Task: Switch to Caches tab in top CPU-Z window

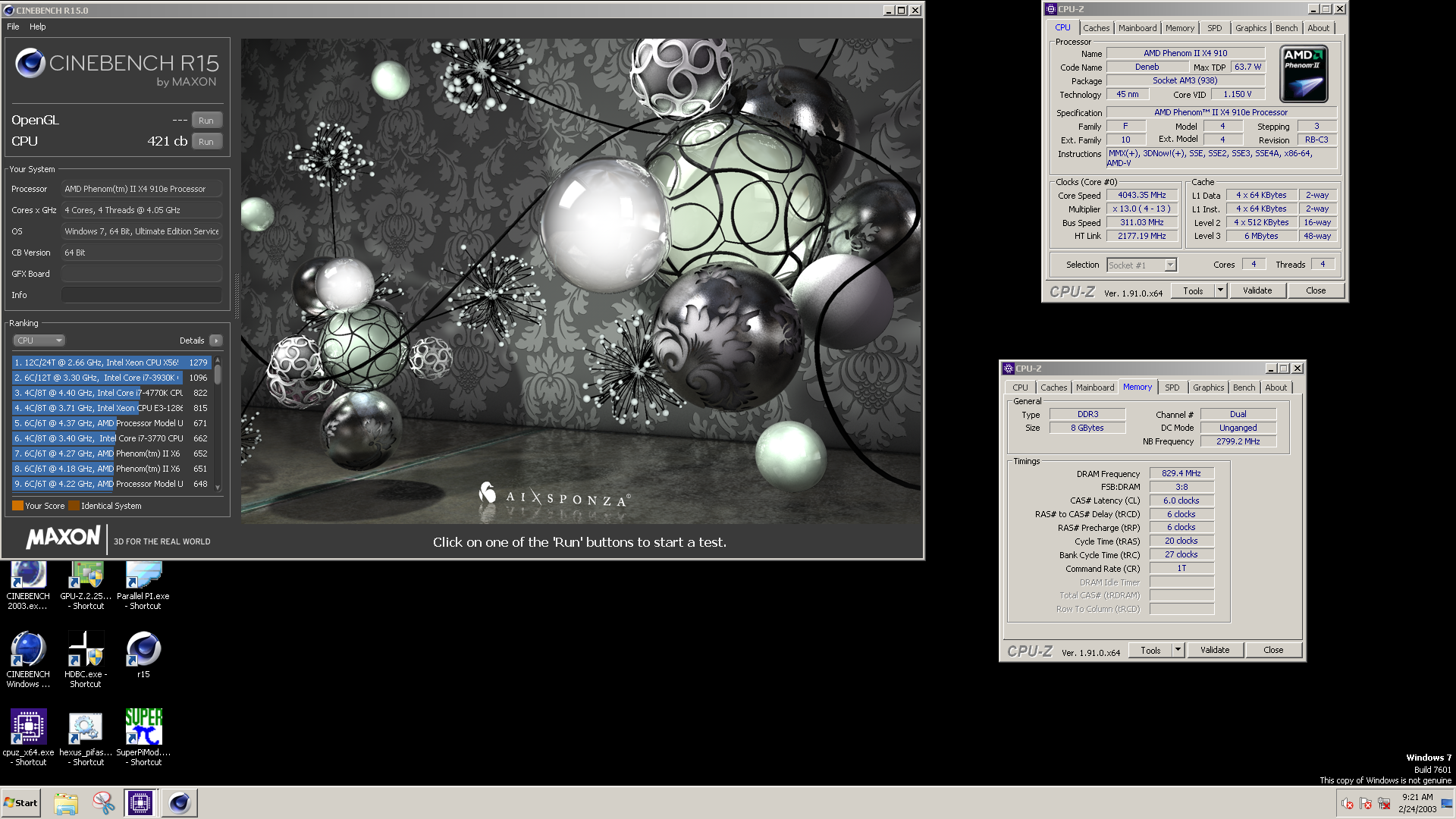Action: [1096, 28]
